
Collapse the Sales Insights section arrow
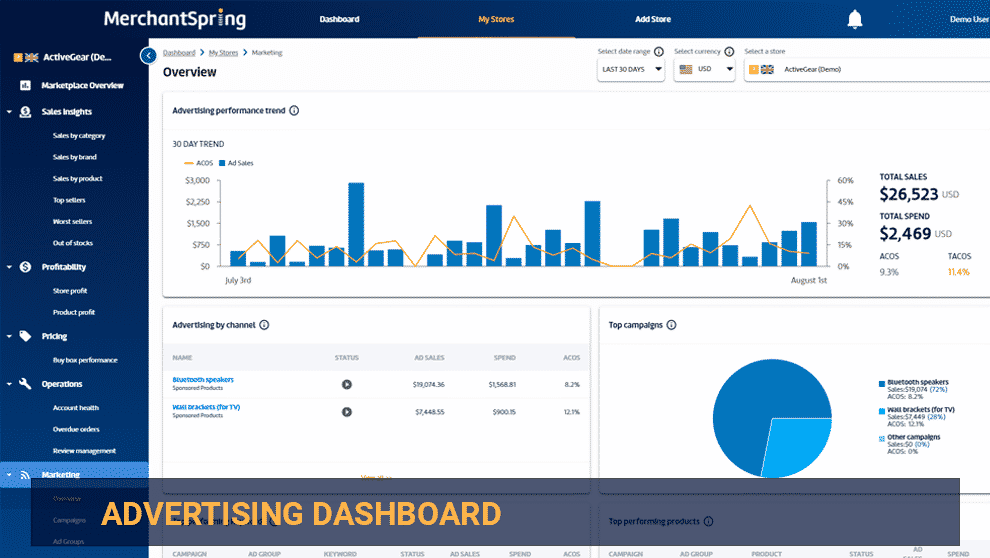pos(9,112)
